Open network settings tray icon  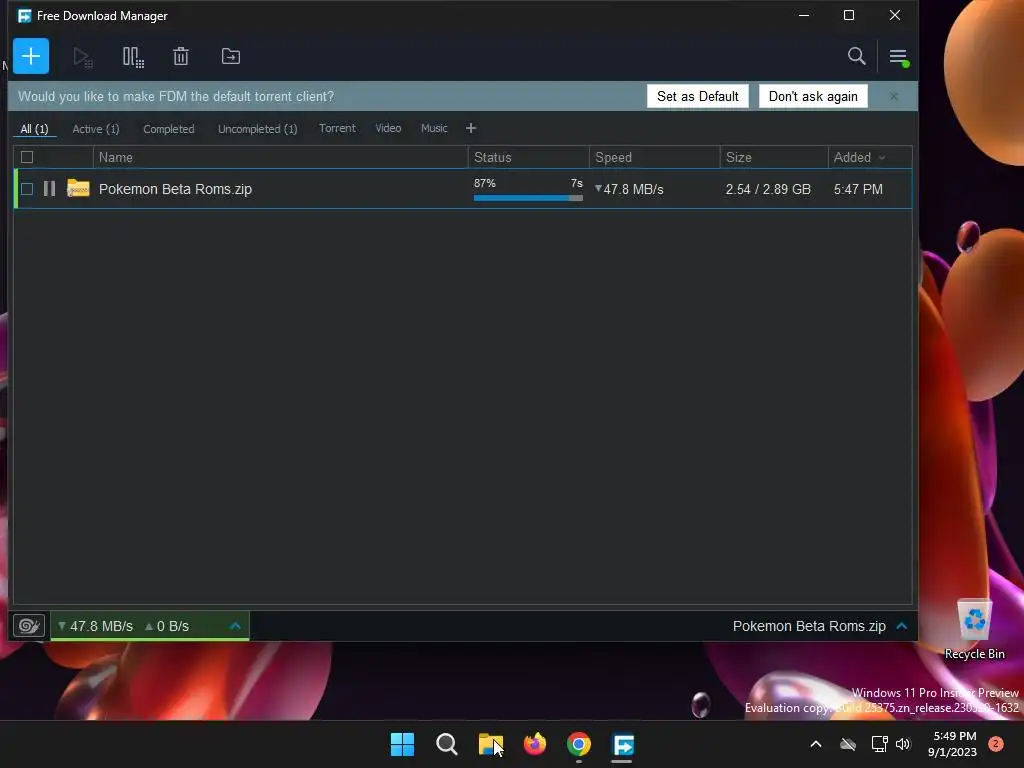(x=879, y=743)
